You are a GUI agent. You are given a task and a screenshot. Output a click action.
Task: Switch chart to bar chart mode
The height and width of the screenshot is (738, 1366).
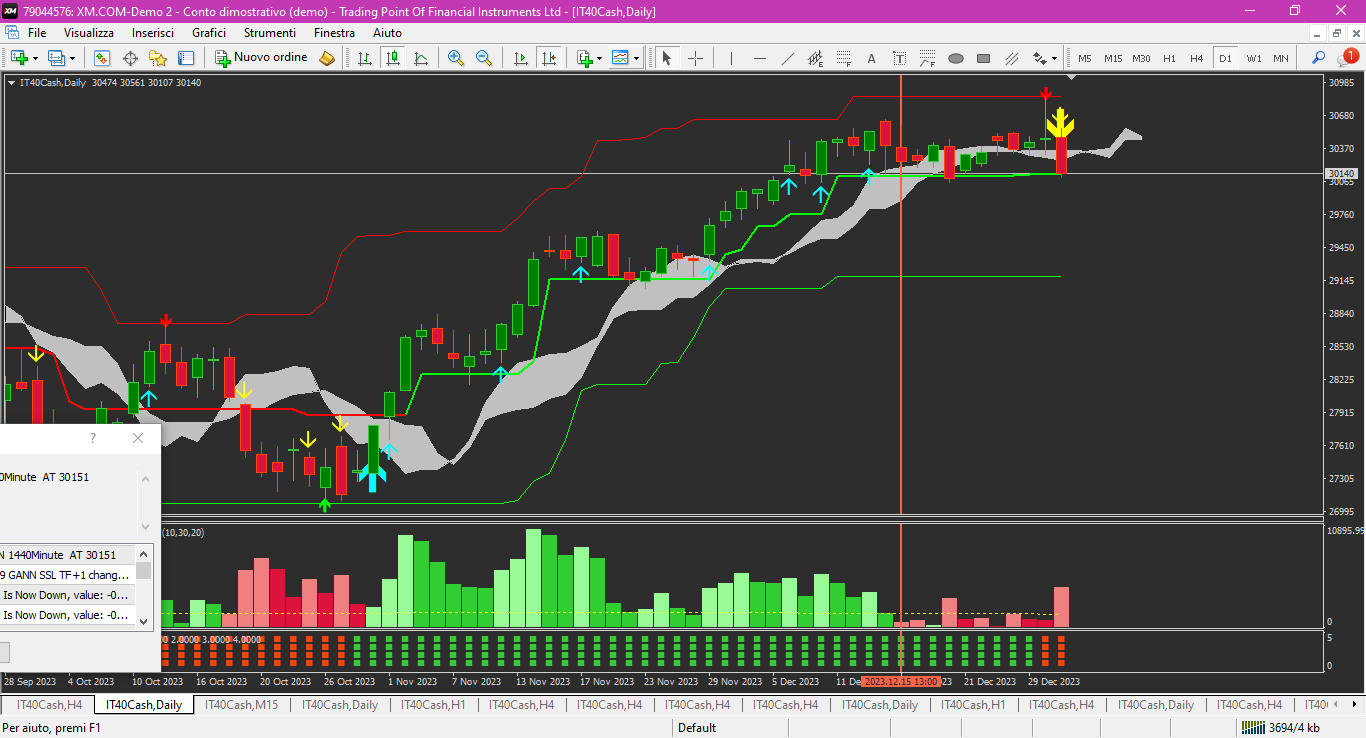(365, 58)
